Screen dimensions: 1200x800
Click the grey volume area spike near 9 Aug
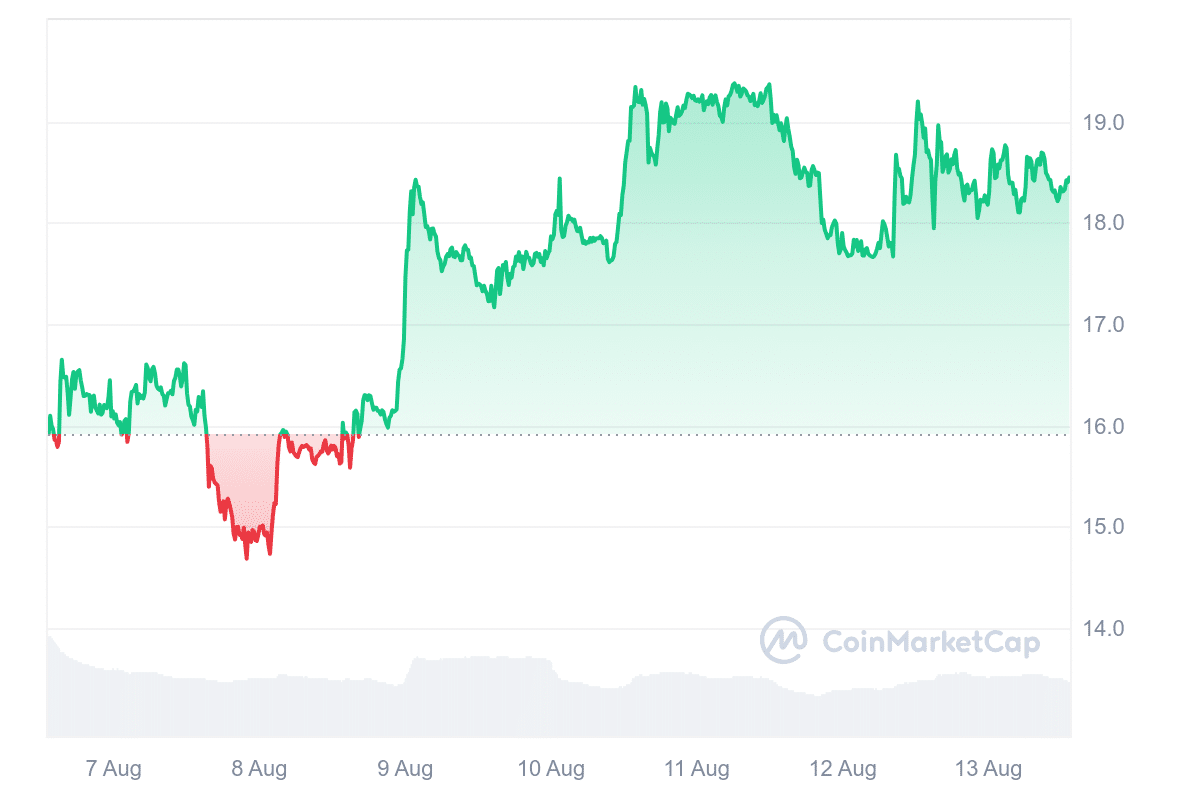pyautogui.click(x=415, y=660)
